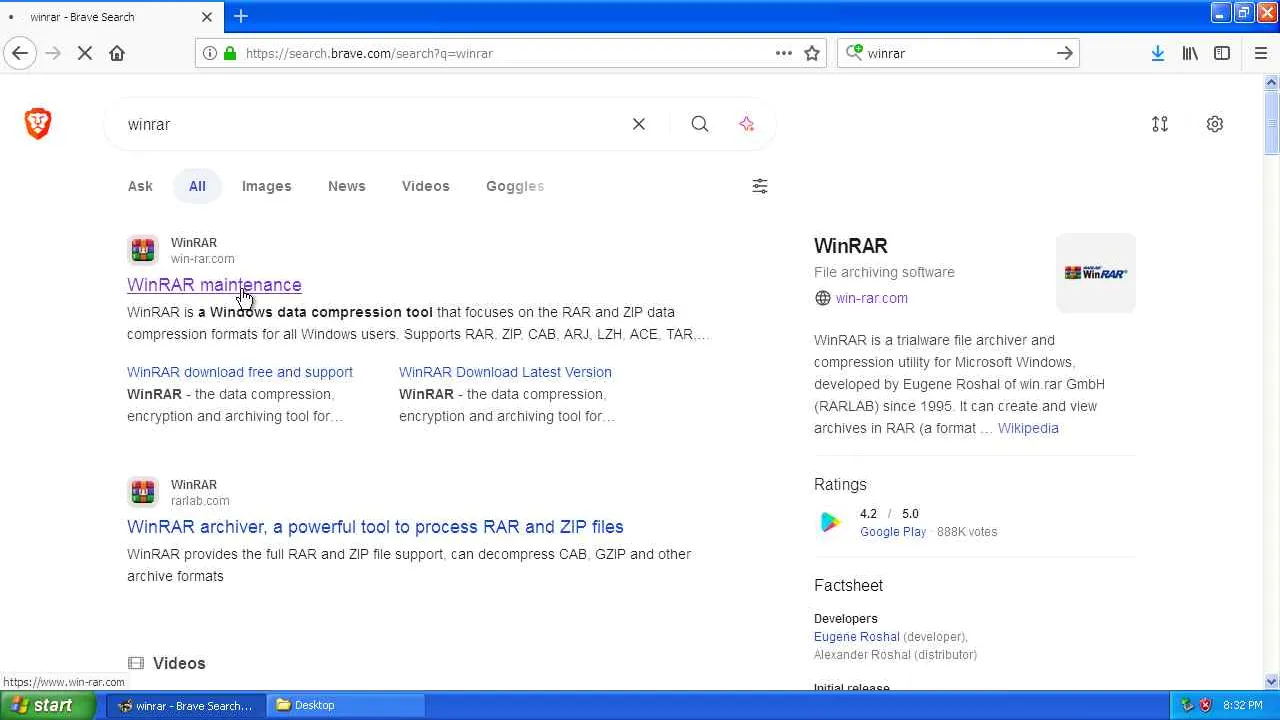This screenshot has width=1280, height=720.
Task: Select winrar - Brave Search taskbar button
Action: [x=185, y=705]
